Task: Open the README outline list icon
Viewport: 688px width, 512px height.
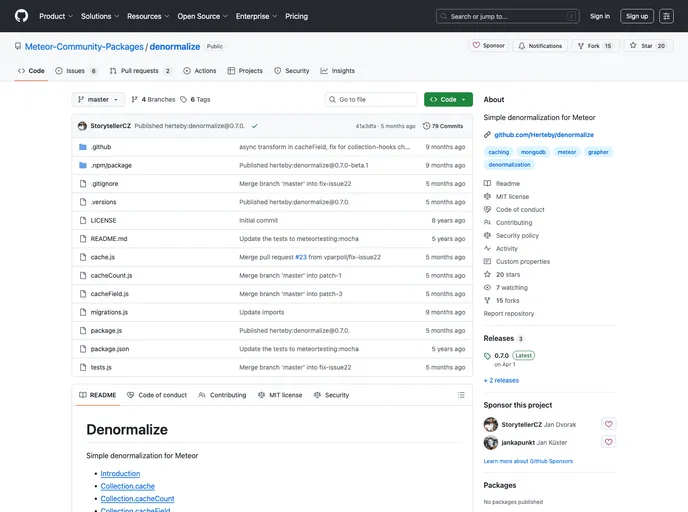Action: click(x=461, y=395)
